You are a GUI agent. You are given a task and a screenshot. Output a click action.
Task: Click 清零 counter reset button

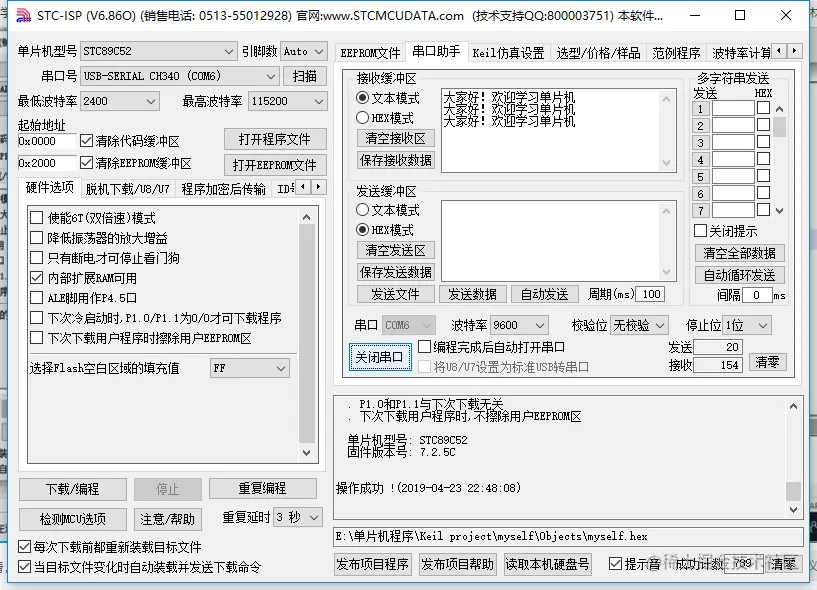click(x=767, y=362)
